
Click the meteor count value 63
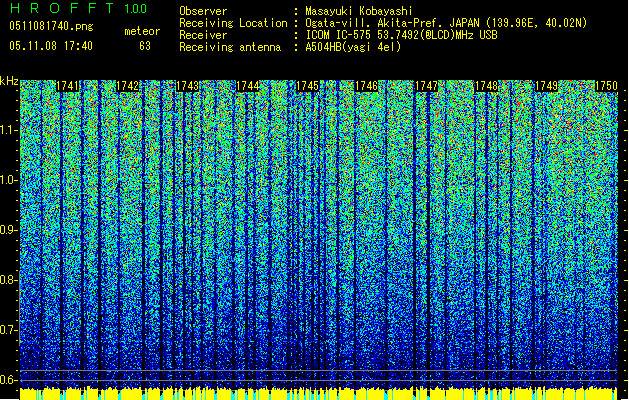tap(145, 46)
